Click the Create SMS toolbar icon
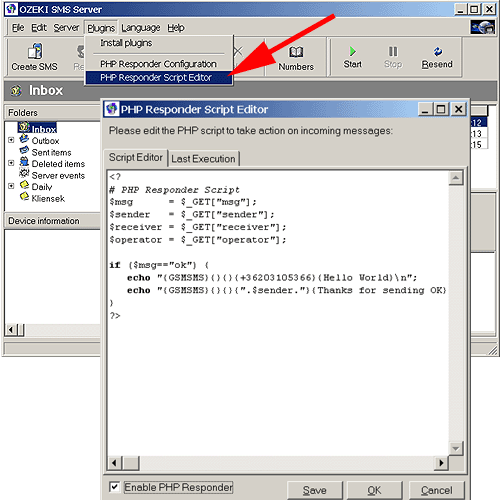This screenshot has height=500, width=500. 35,51
